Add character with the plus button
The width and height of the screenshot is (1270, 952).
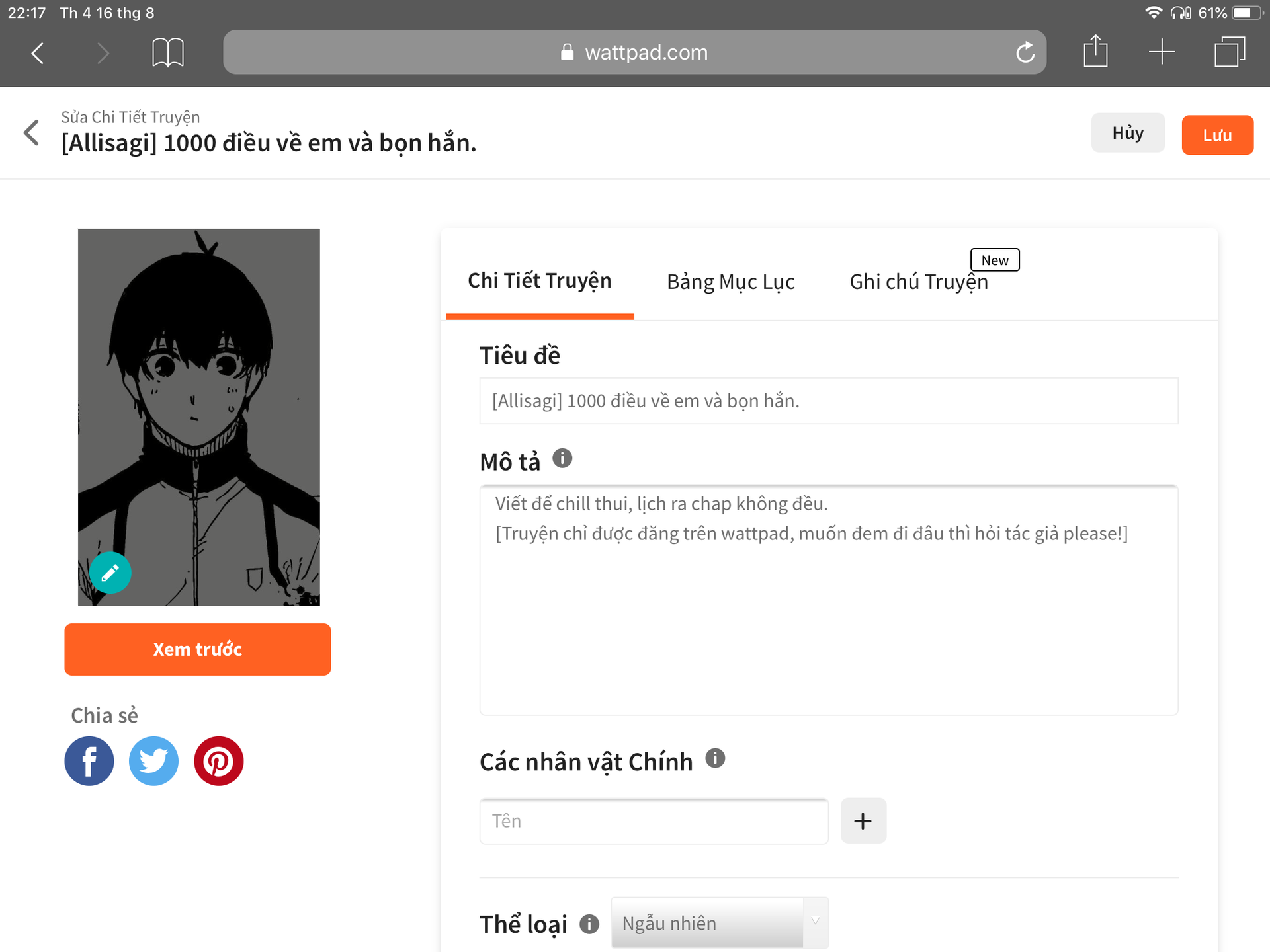tap(863, 821)
